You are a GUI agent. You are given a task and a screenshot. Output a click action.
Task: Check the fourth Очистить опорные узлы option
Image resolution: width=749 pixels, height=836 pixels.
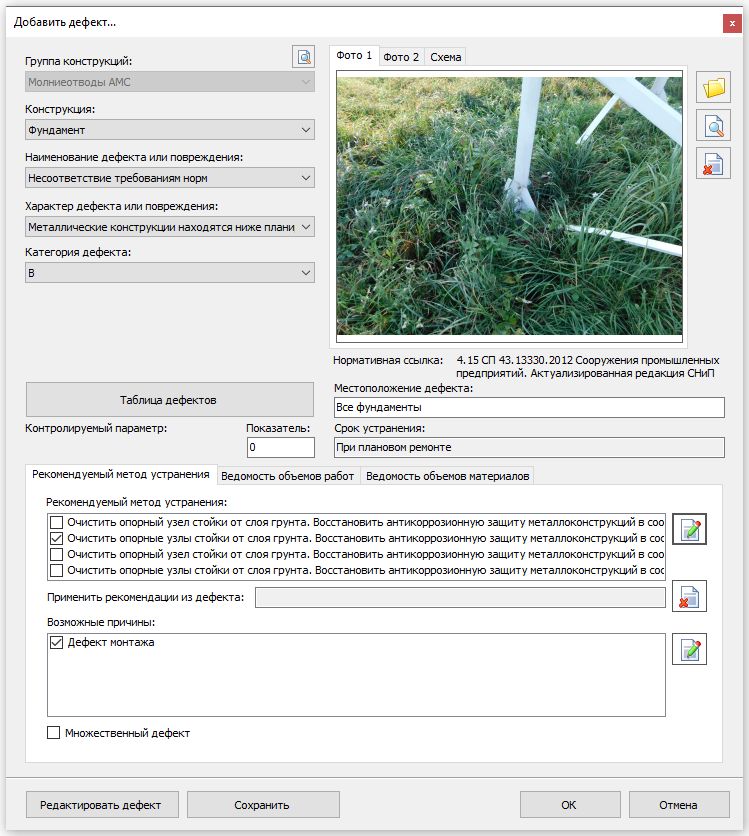coord(56,570)
